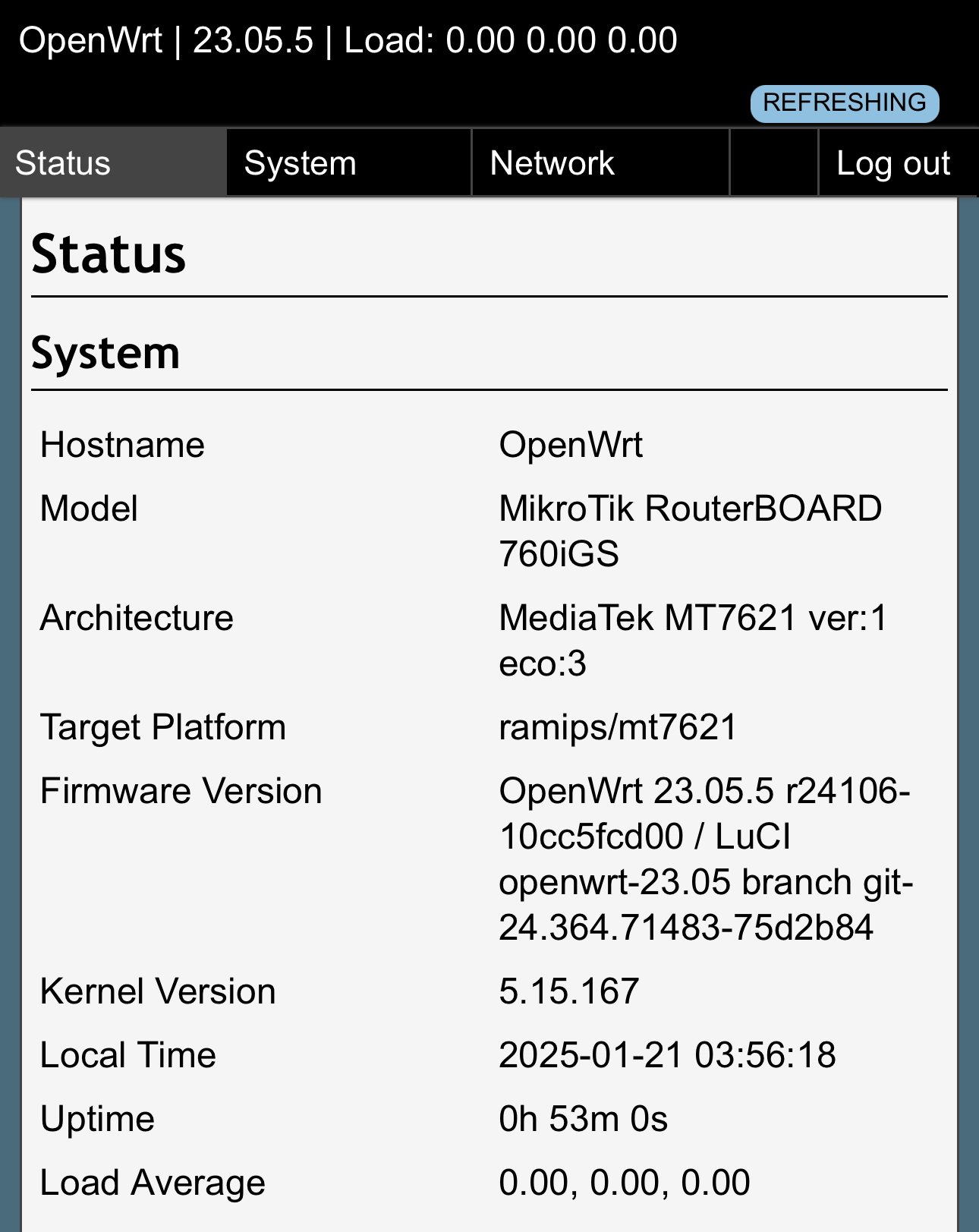
Task: Select kernel version 5.15.167
Action: 569,991
